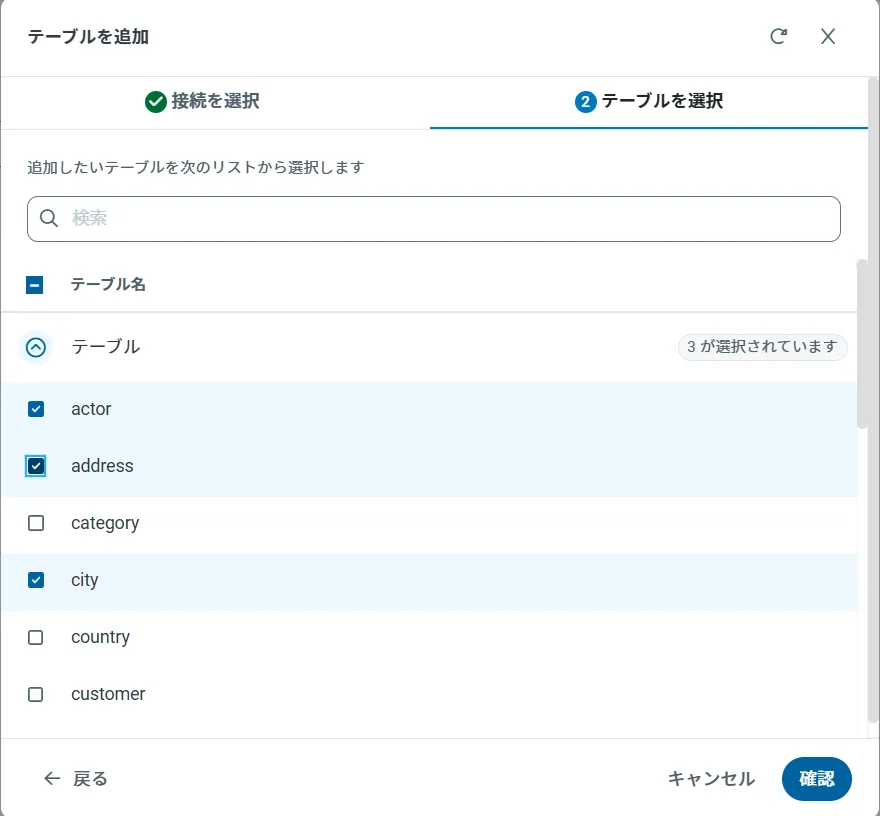Uncheck the actor table checkbox
Screen dimensions: 880x816
point(36,409)
